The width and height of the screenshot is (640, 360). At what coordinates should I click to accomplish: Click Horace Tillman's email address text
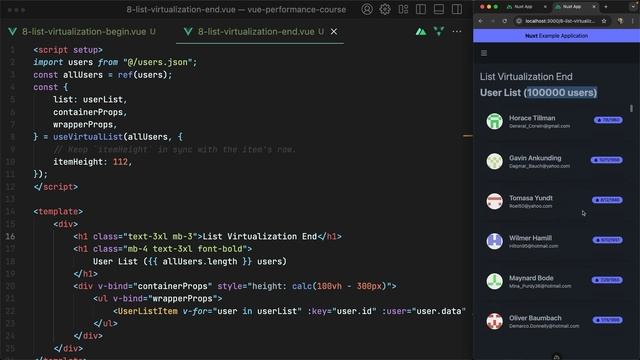pos(540,126)
